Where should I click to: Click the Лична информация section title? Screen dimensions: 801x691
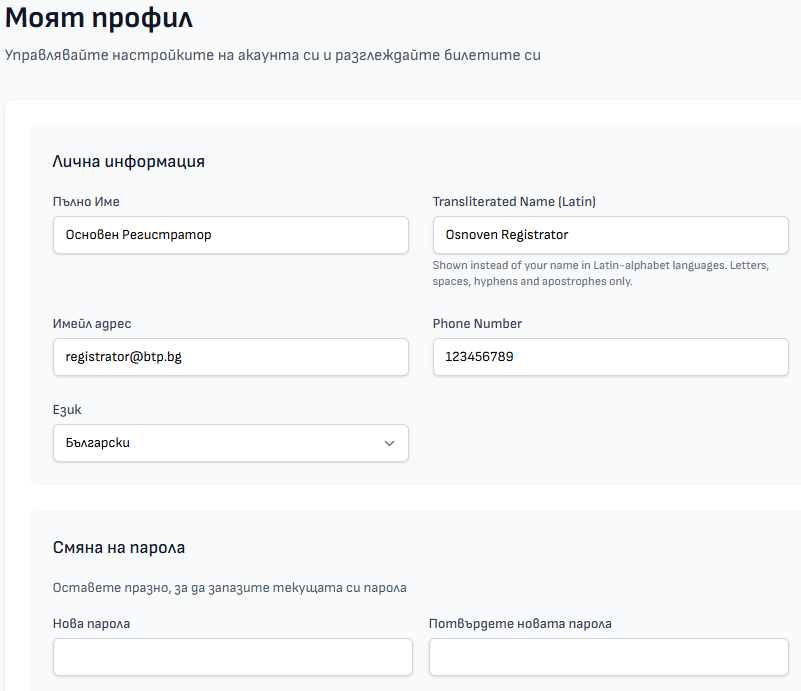tap(129, 161)
